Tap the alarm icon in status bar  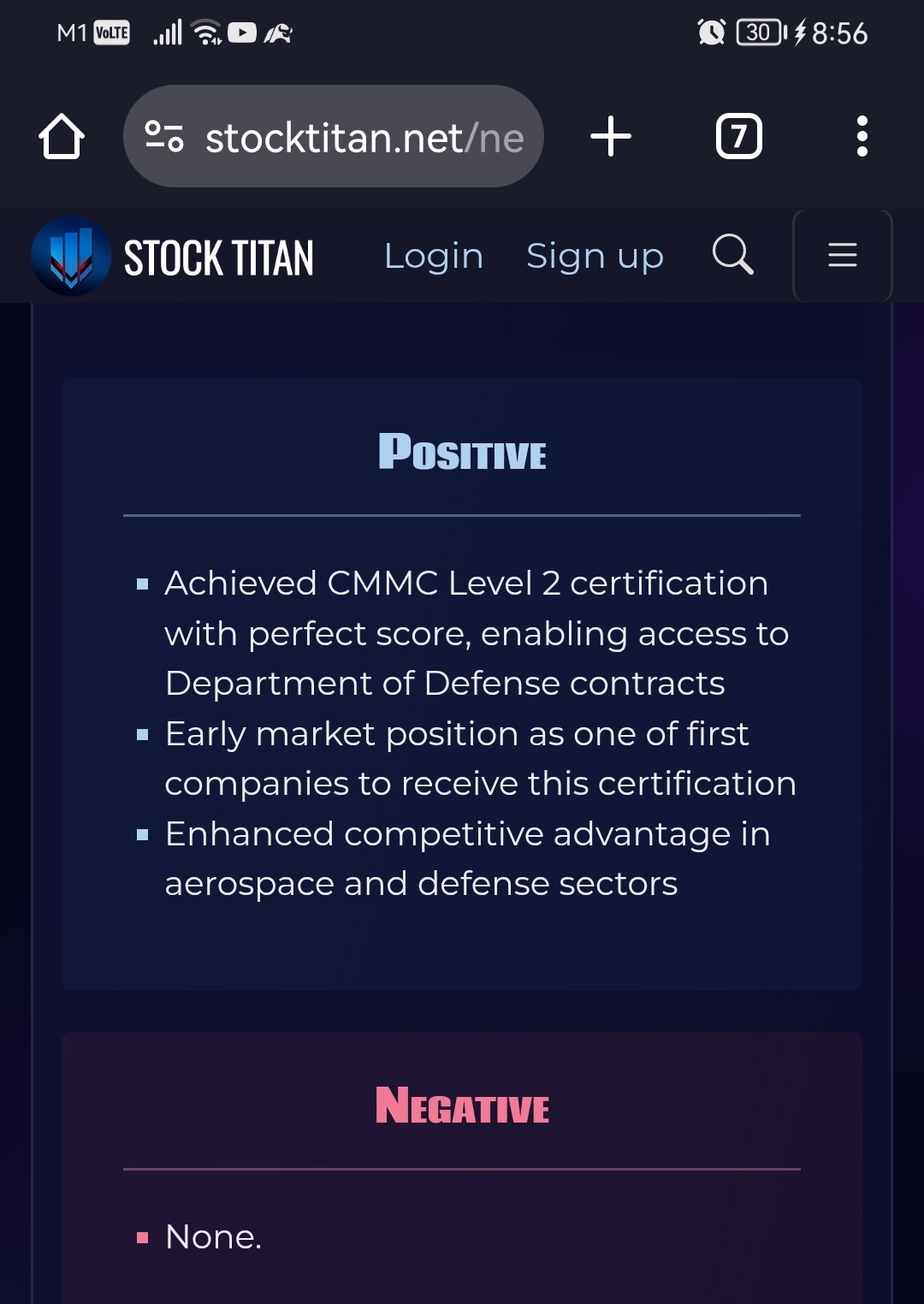click(x=711, y=33)
